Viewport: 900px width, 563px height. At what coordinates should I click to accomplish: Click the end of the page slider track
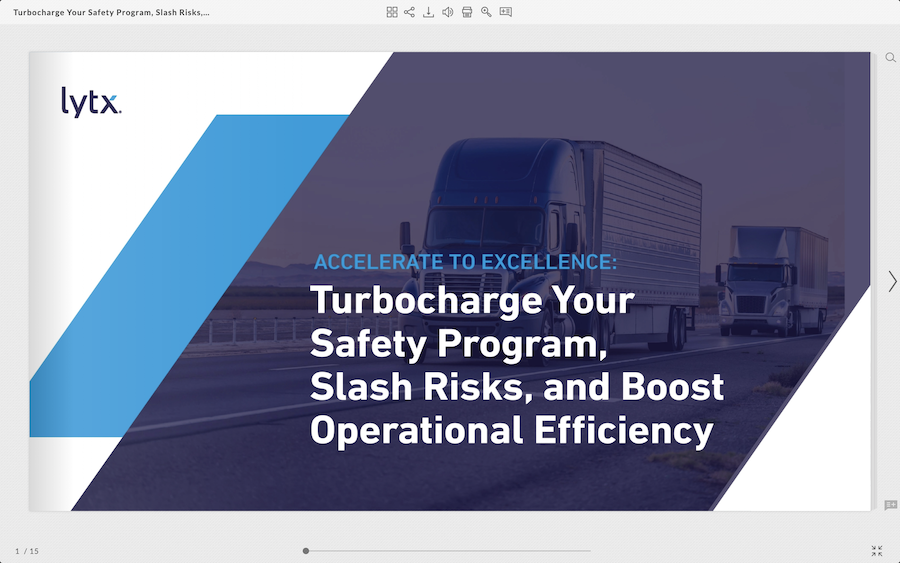coord(588,550)
